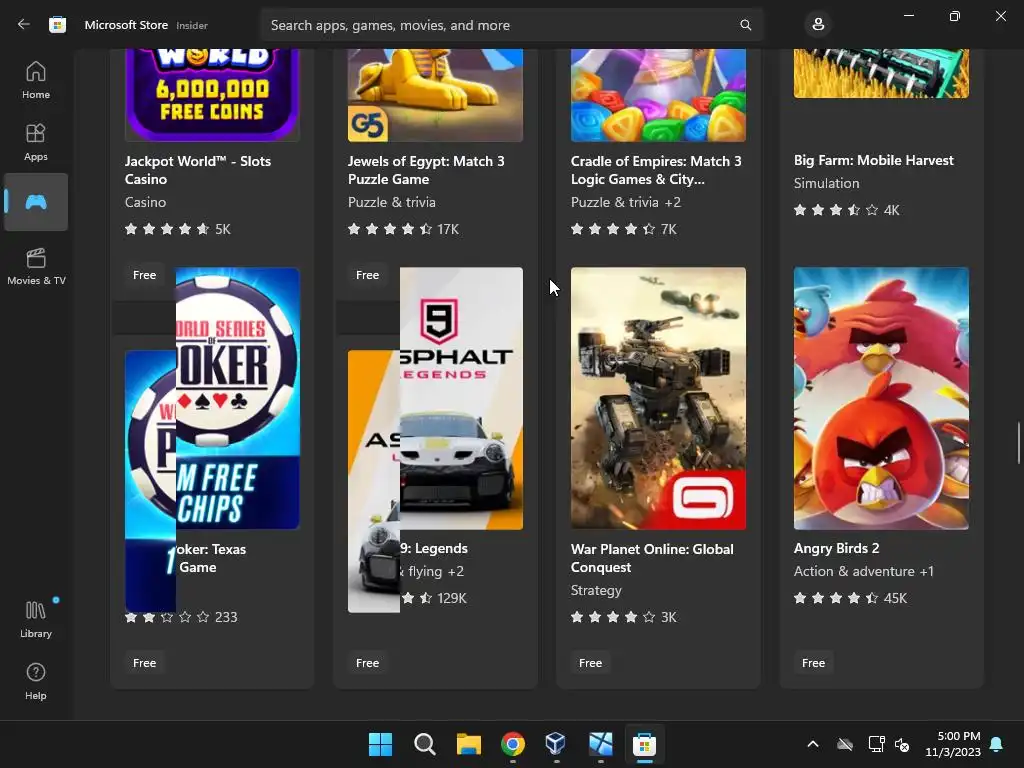
Task: Click the Casino category label
Action: point(145,202)
